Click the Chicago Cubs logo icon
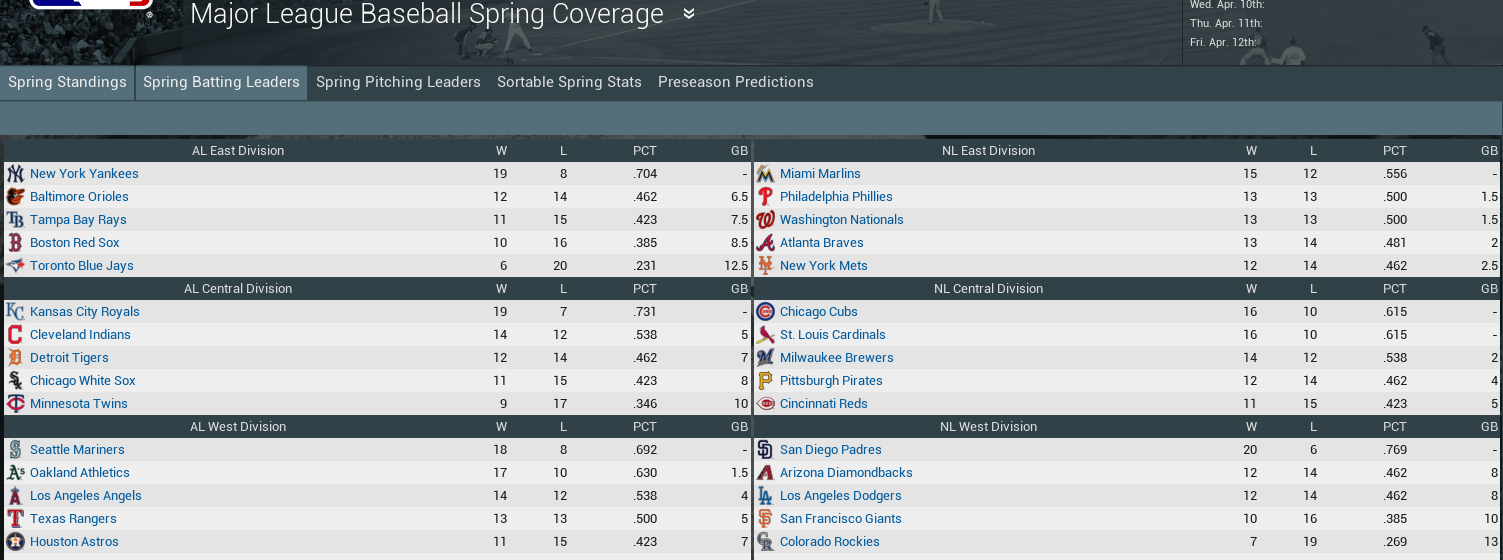The width and height of the screenshot is (1503, 560). (765, 312)
